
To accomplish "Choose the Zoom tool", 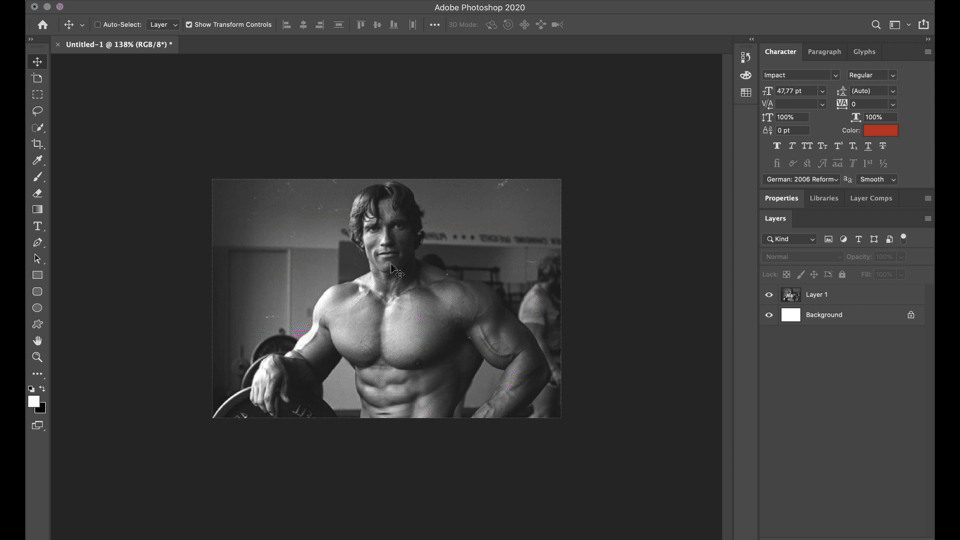I will tap(37, 357).
